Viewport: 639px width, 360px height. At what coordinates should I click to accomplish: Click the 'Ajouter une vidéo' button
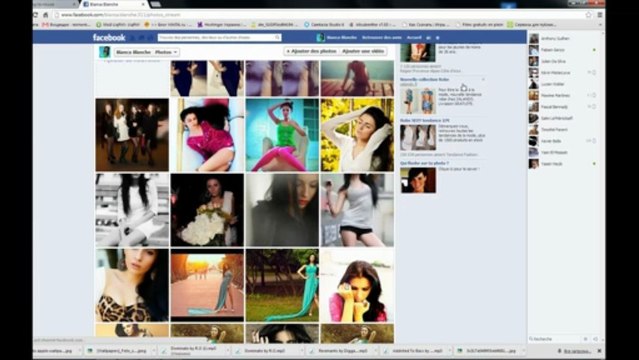click(363, 51)
